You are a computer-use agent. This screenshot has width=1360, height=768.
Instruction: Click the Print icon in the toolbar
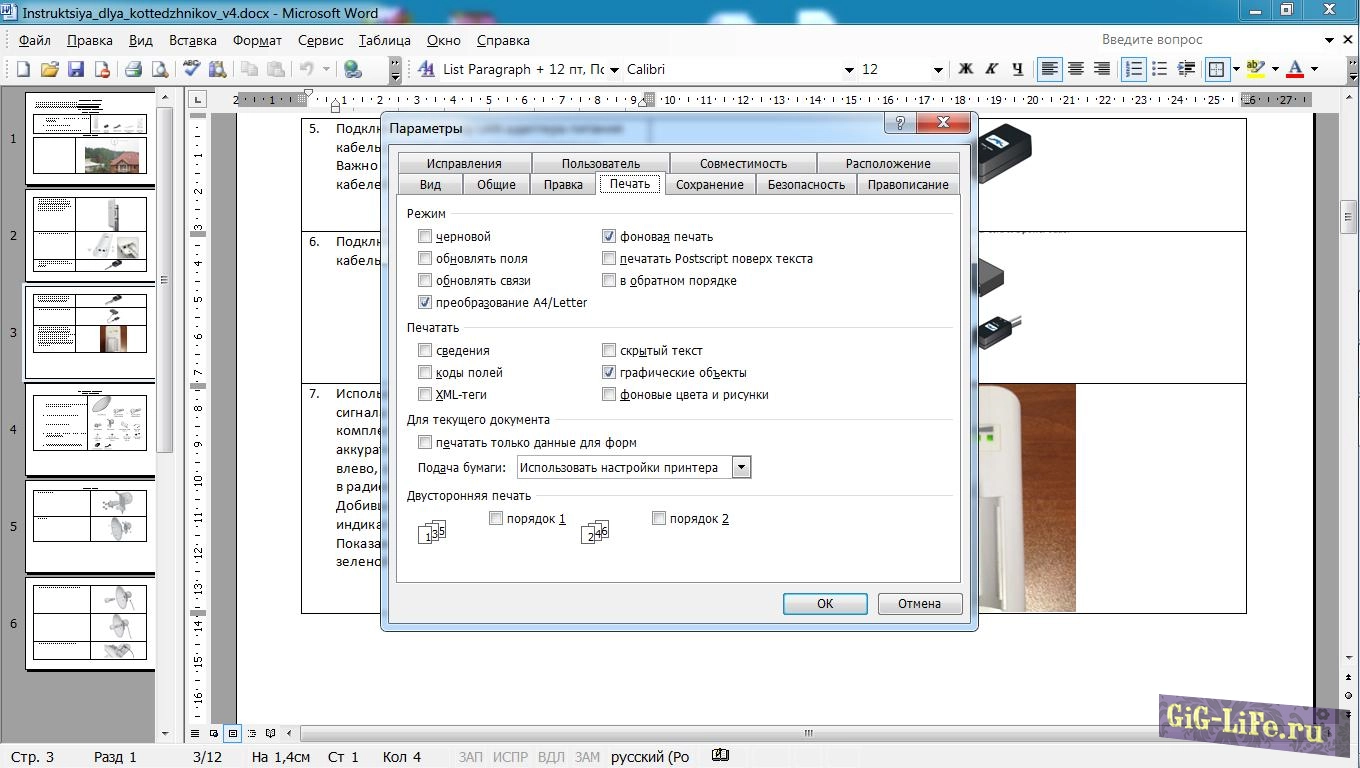click(x=133, y=69)
